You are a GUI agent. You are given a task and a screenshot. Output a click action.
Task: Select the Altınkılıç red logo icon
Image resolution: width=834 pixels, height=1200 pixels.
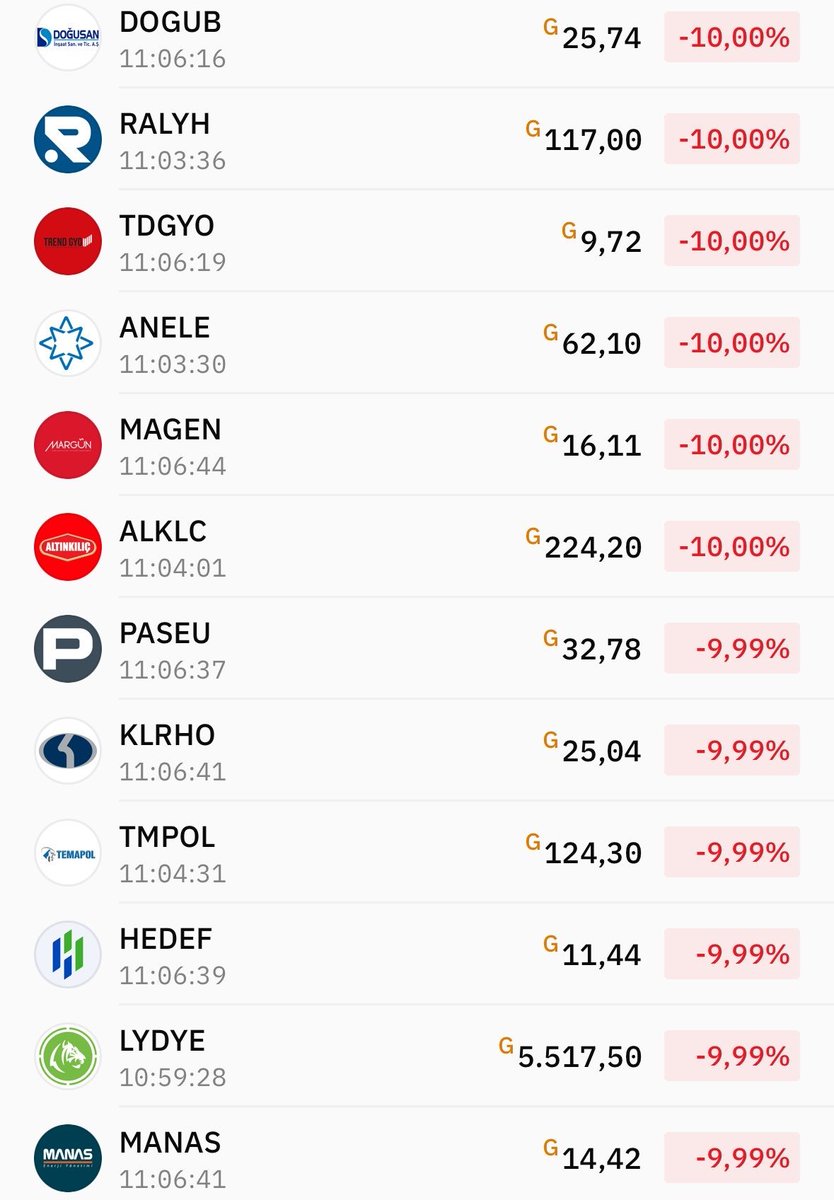(x=68, y=547)
